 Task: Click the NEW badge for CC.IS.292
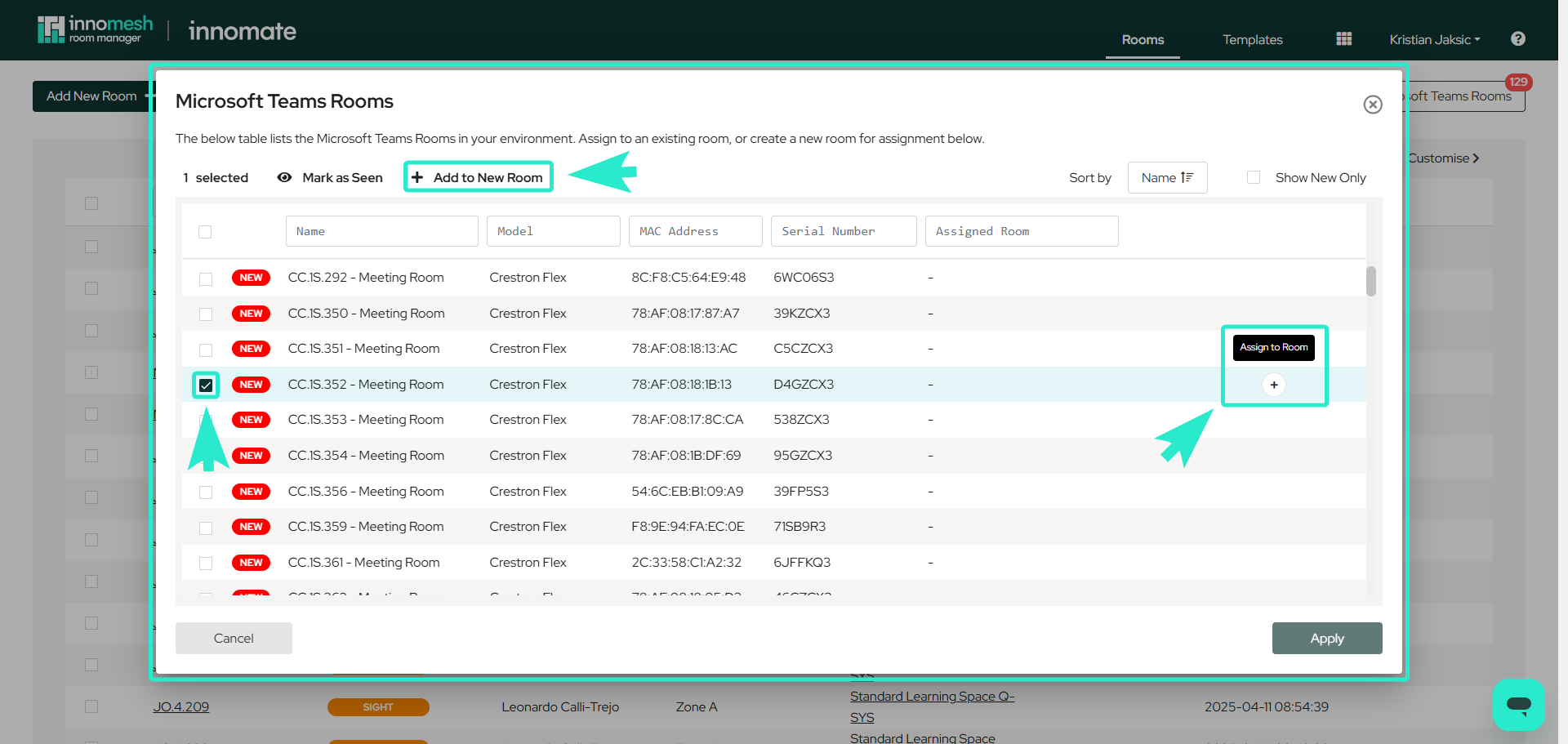251,278
